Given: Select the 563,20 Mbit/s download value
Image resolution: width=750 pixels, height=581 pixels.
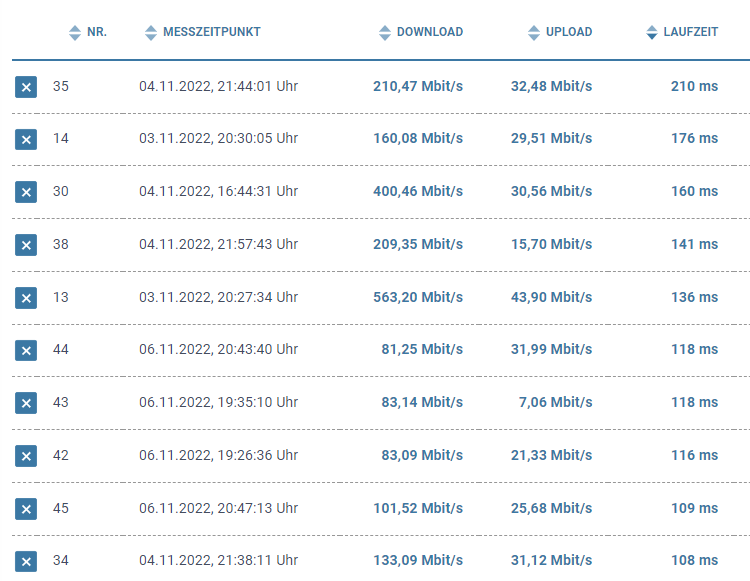Looking at the screenshot, I should point(418,297).
